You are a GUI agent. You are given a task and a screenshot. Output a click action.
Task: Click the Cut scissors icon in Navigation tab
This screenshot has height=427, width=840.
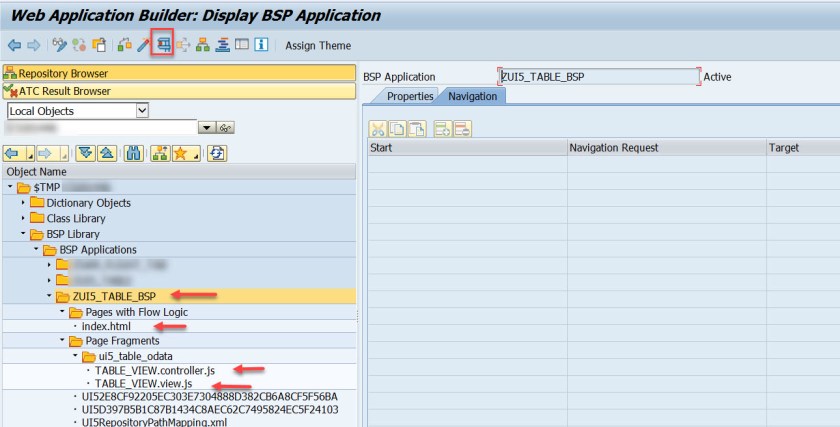coord(378,128)
